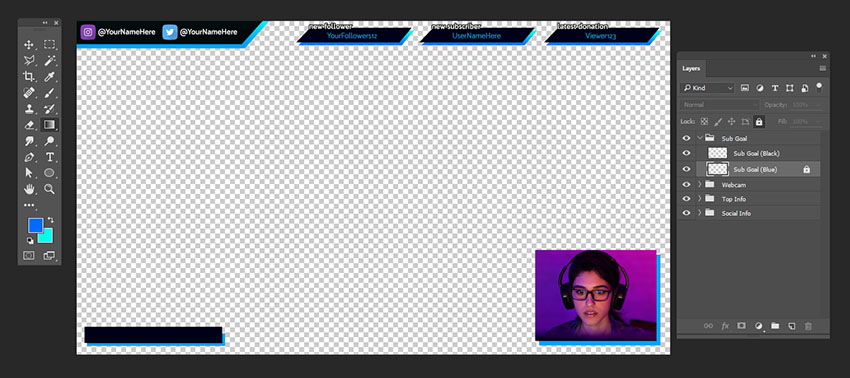Select the Hand tool
Screen dimensions: 850x378
pyautogui.click(x=29, y=189)
